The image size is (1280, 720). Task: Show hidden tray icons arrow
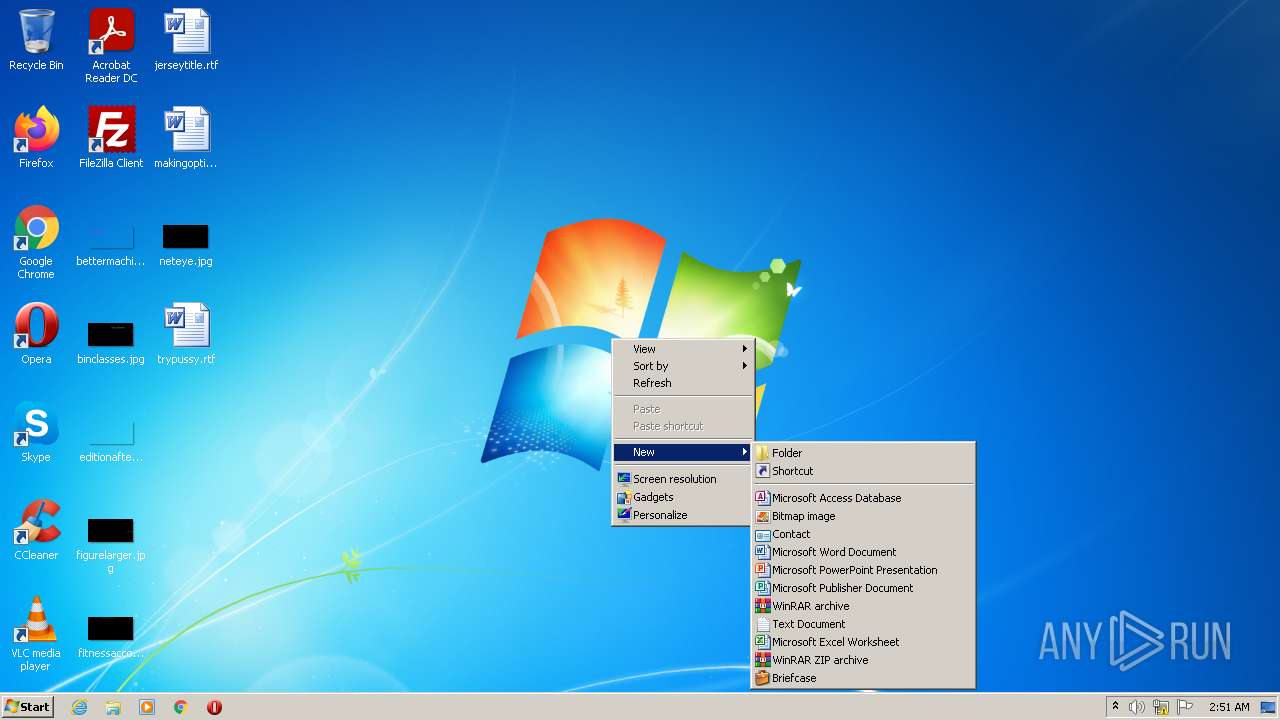[x=1115, y=707]
